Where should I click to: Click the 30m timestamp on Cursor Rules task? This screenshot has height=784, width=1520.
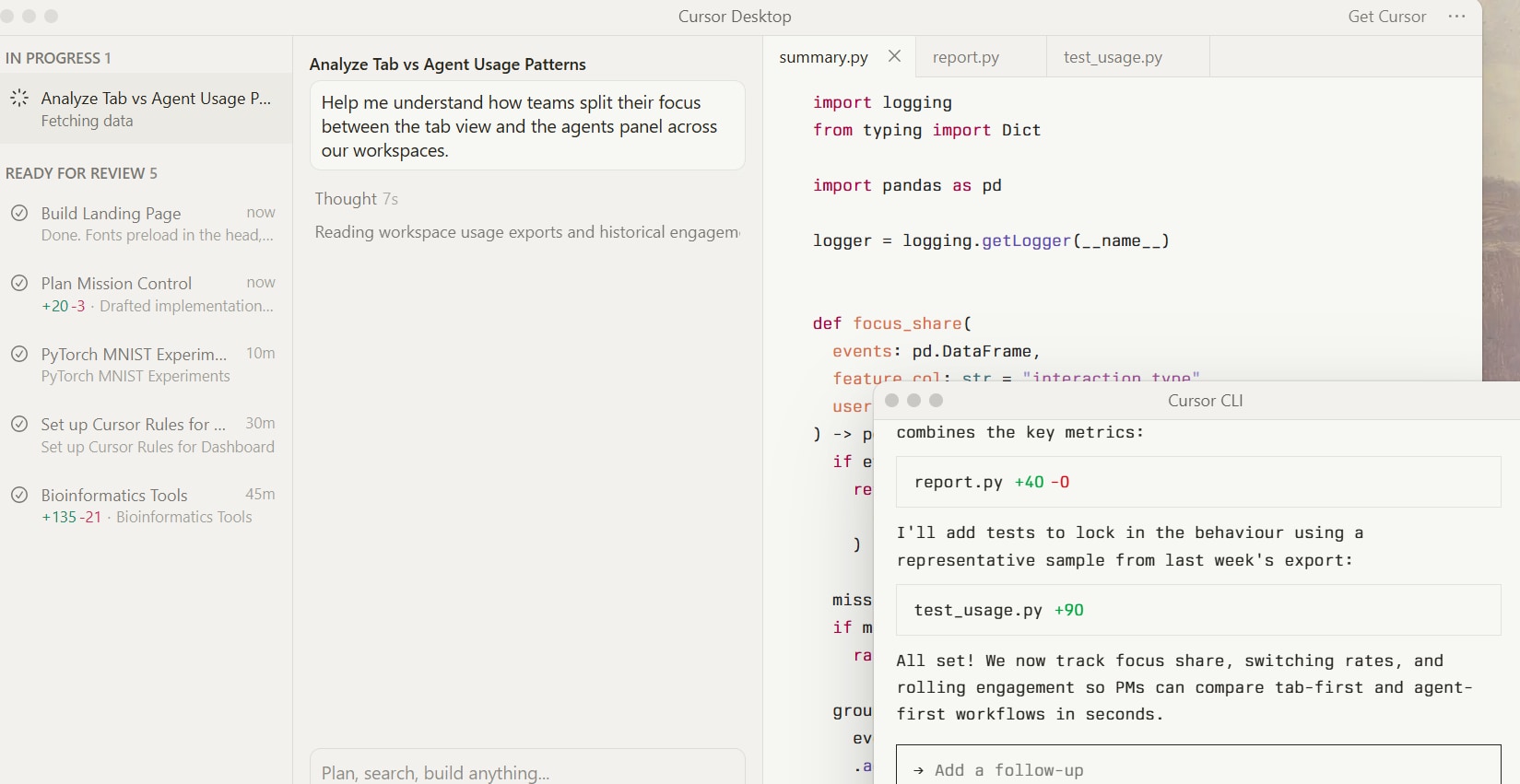260,423
